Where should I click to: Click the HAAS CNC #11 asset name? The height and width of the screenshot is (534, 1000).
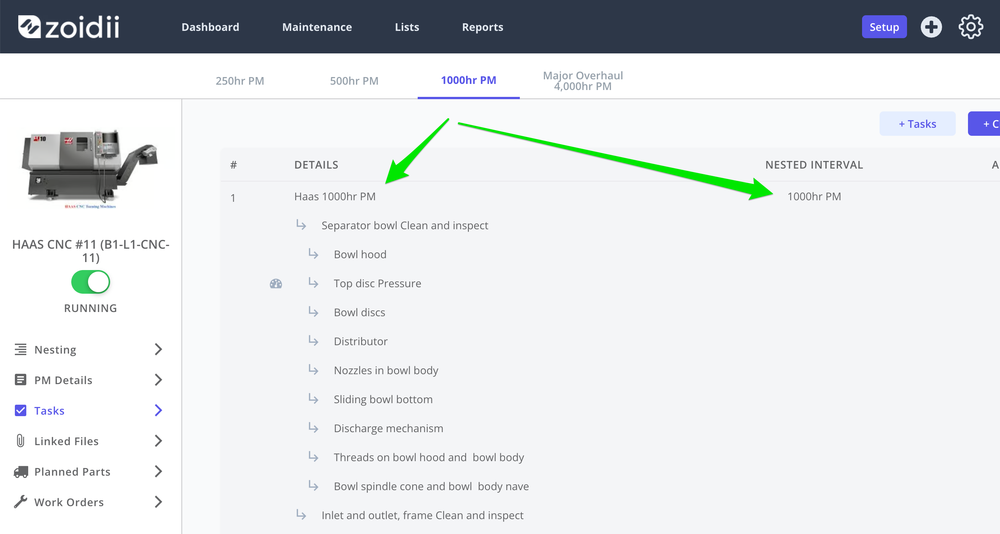click(91, 251)
